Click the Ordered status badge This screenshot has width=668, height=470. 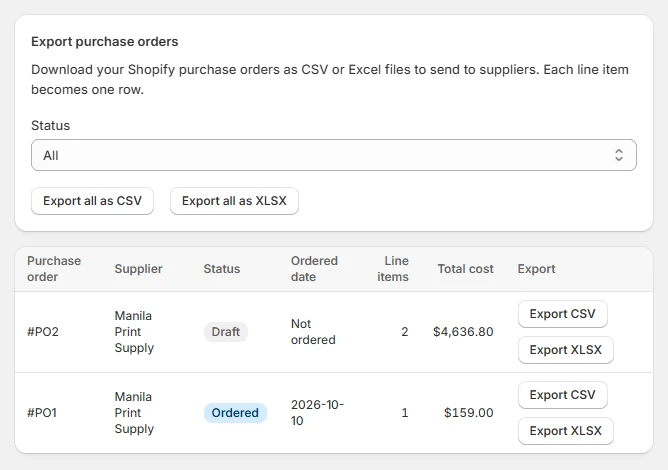click(x=235, y=412)
